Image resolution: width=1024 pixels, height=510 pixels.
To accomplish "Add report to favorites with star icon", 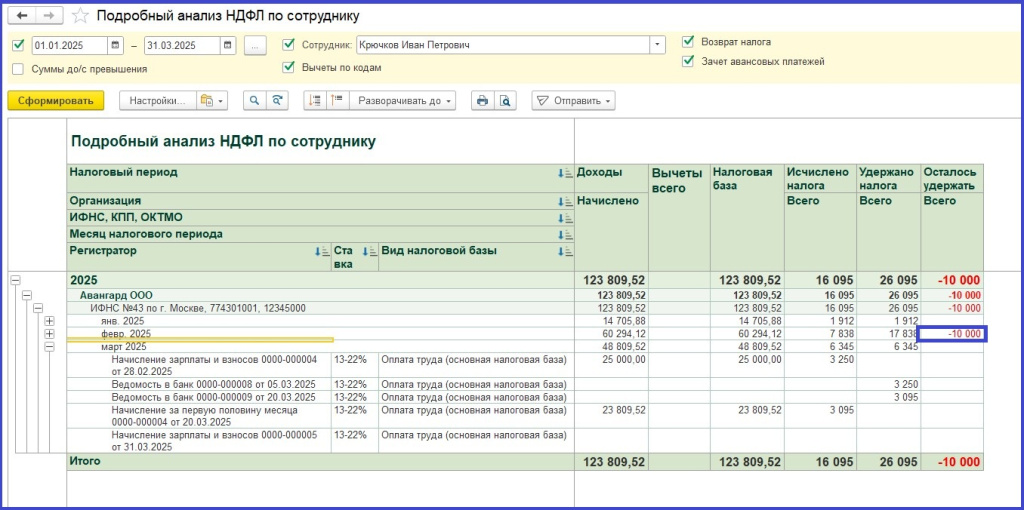I will point(81,17).
